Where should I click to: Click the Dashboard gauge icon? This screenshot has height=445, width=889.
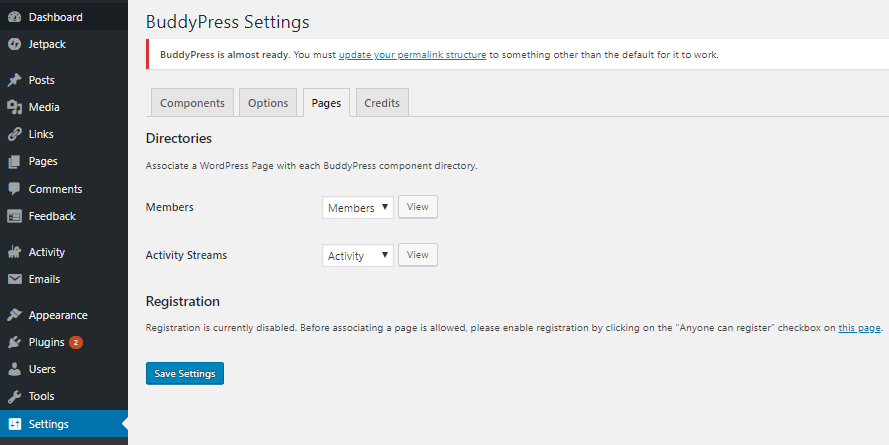pos(14,17)
